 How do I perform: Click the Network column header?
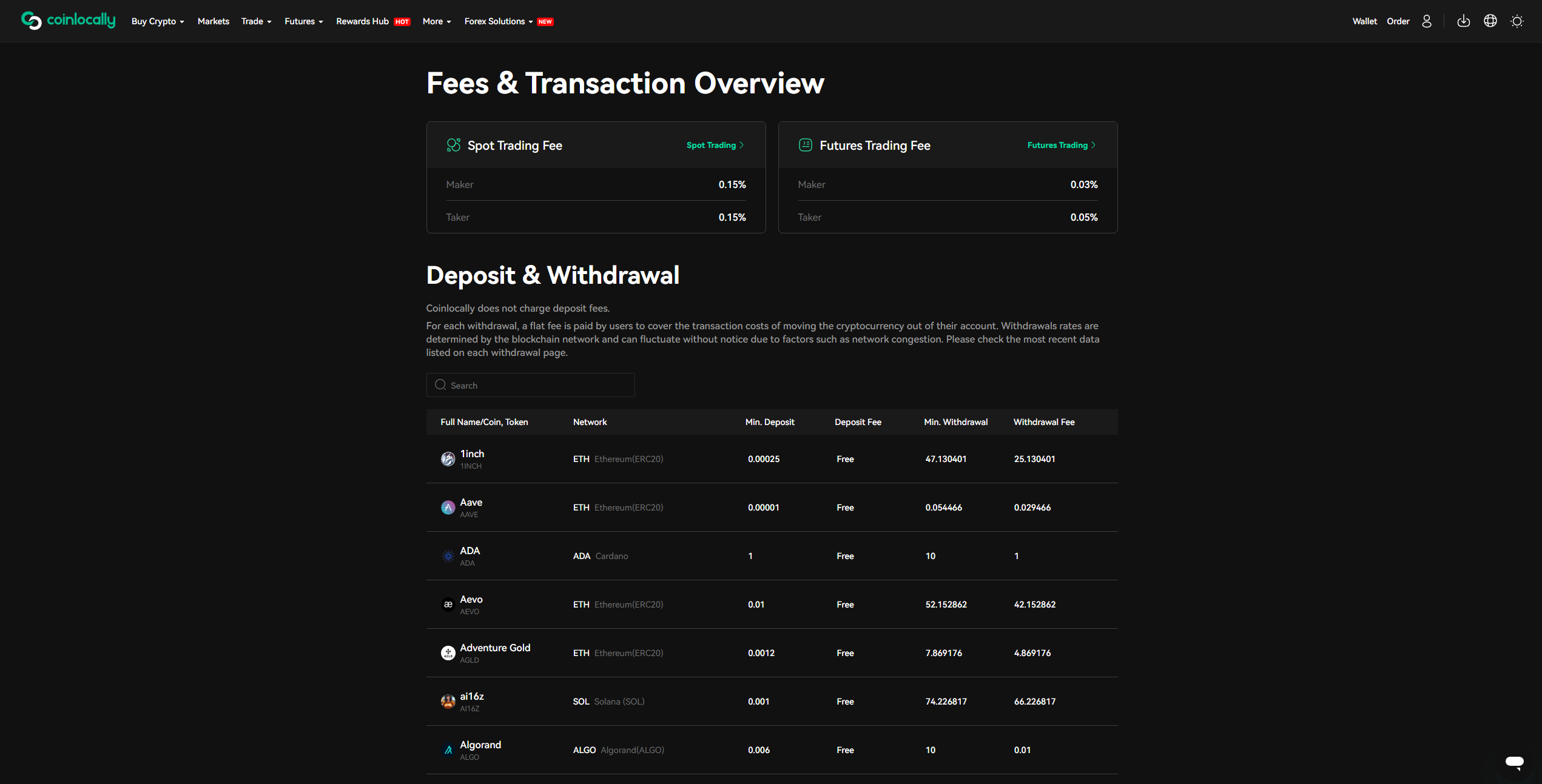[x=590, y=422]
